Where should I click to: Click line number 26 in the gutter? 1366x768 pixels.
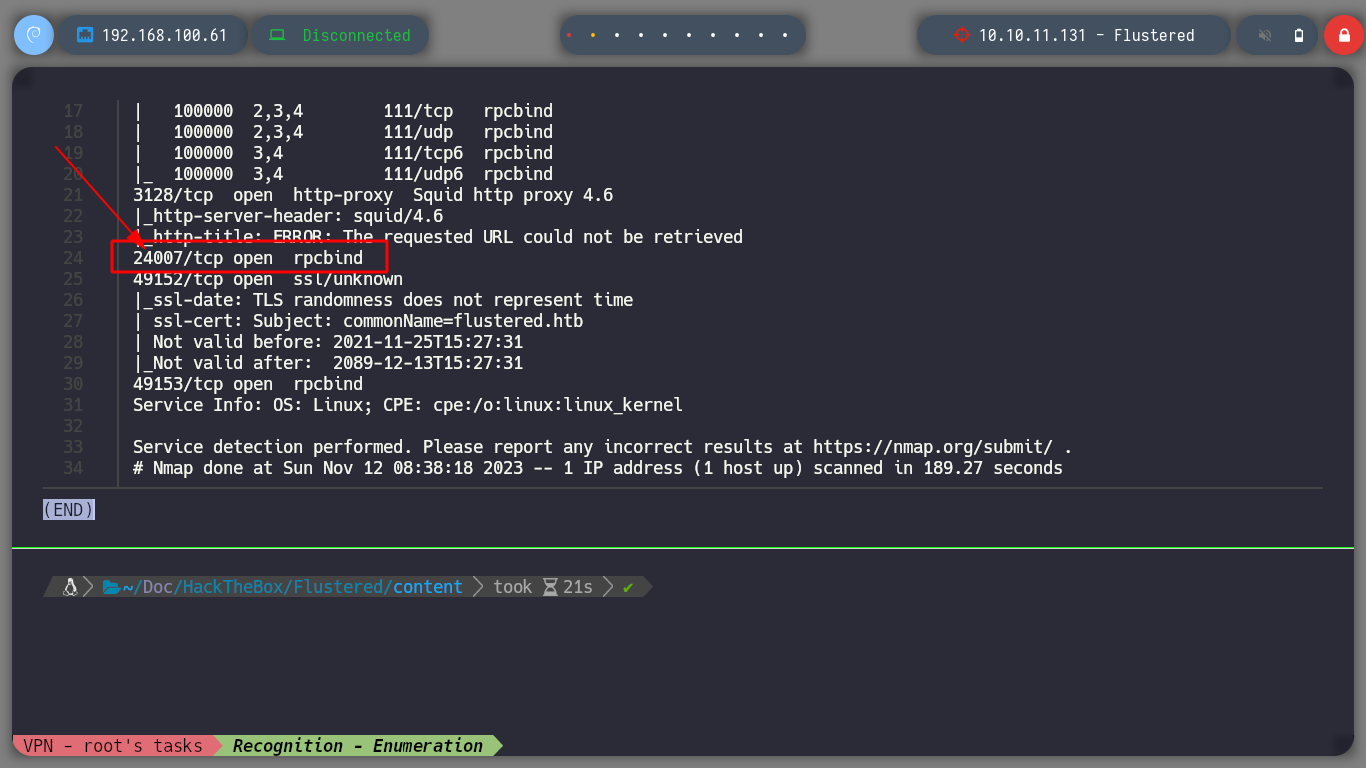pos(72,300)
